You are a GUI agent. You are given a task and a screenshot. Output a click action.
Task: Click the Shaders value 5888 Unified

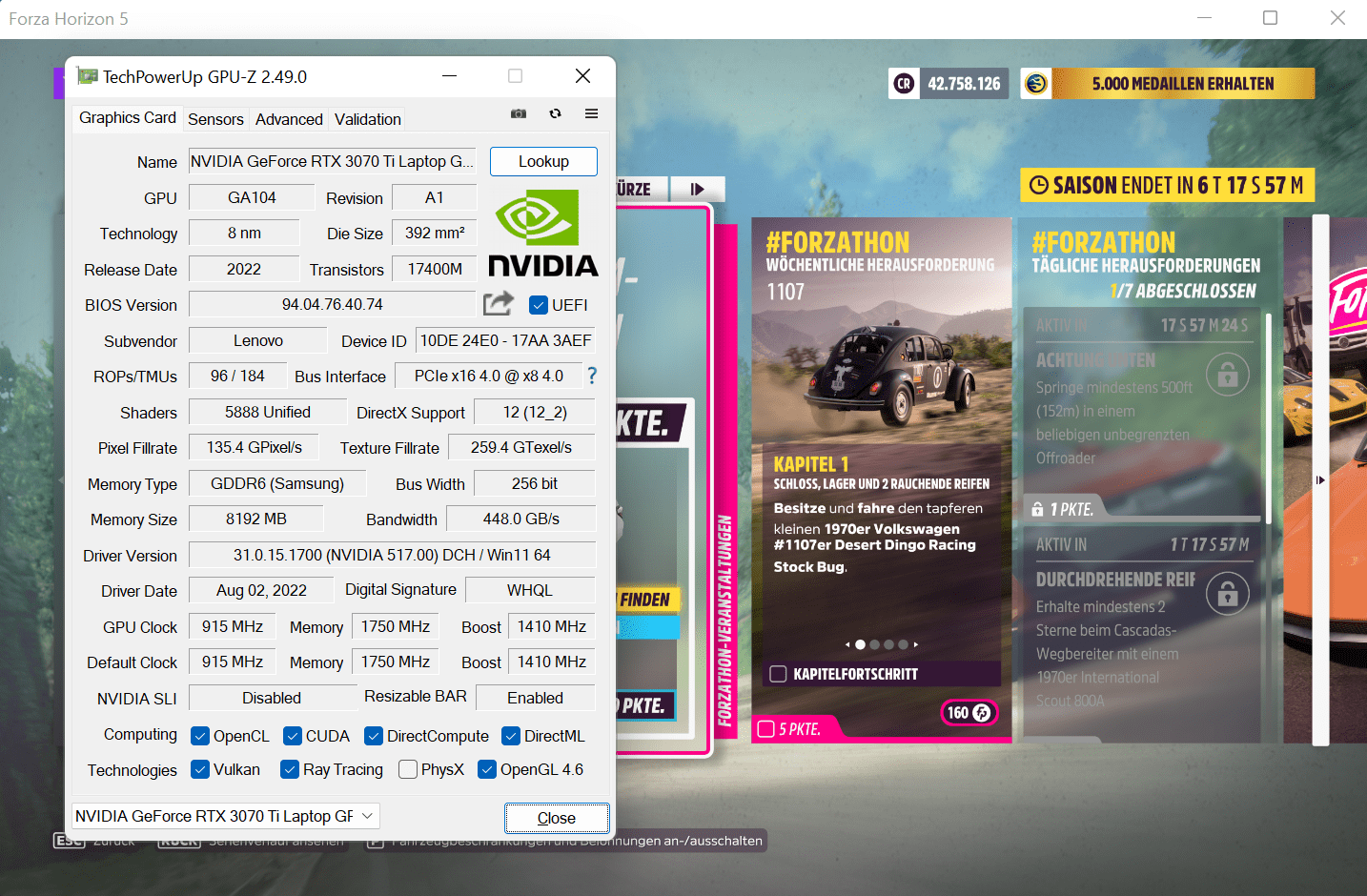[x=268, y=412]
